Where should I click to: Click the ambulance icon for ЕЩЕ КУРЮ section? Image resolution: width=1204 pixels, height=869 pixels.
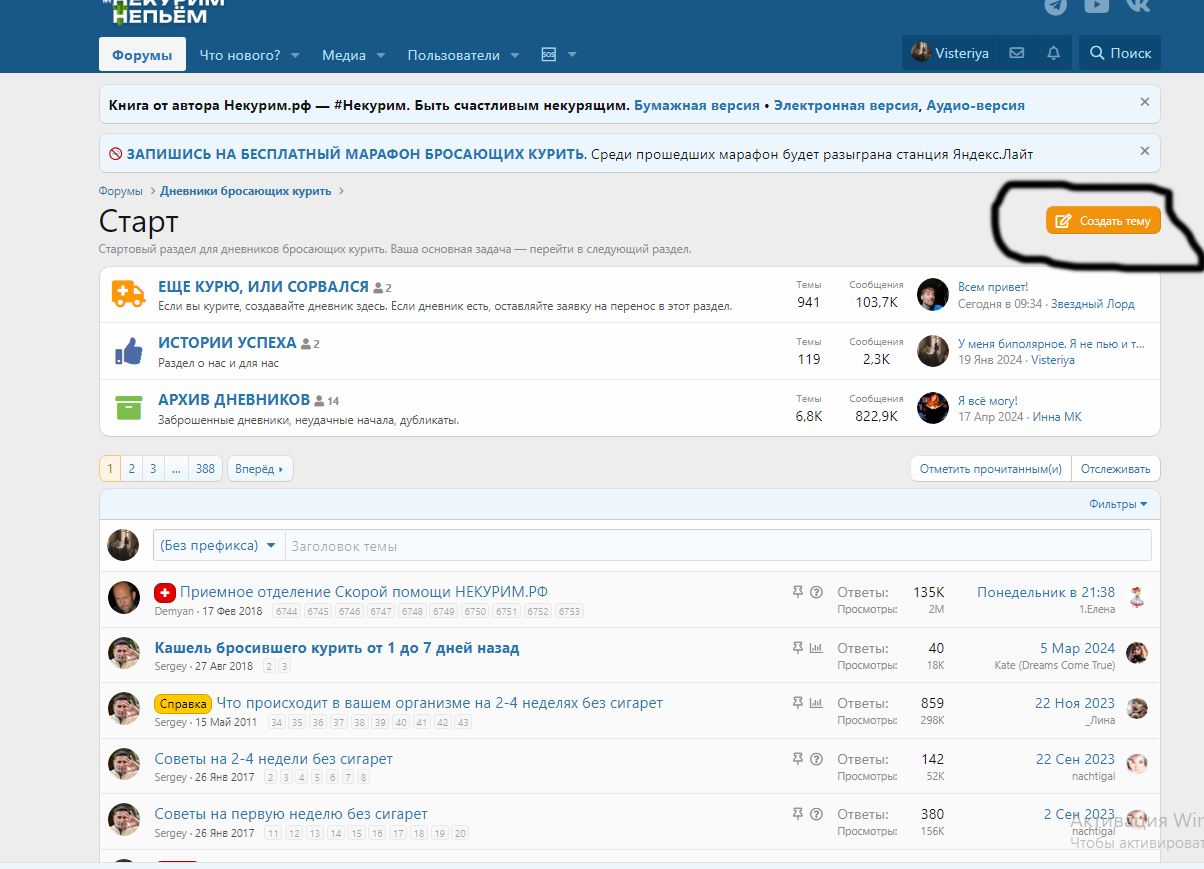[x=128, y=295]
